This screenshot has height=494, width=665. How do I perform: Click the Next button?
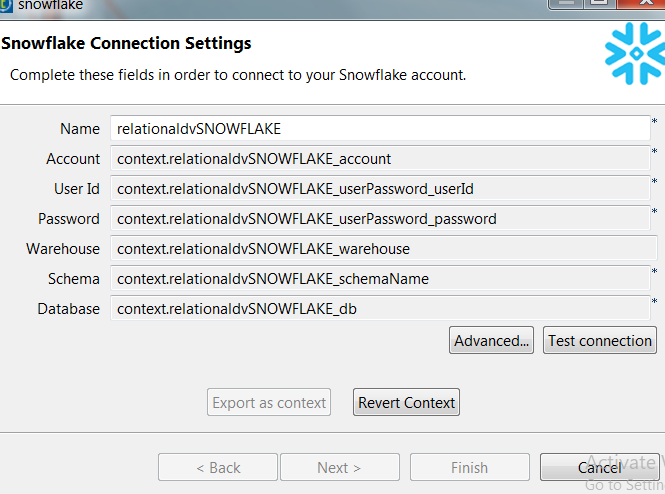click(340, 467)
